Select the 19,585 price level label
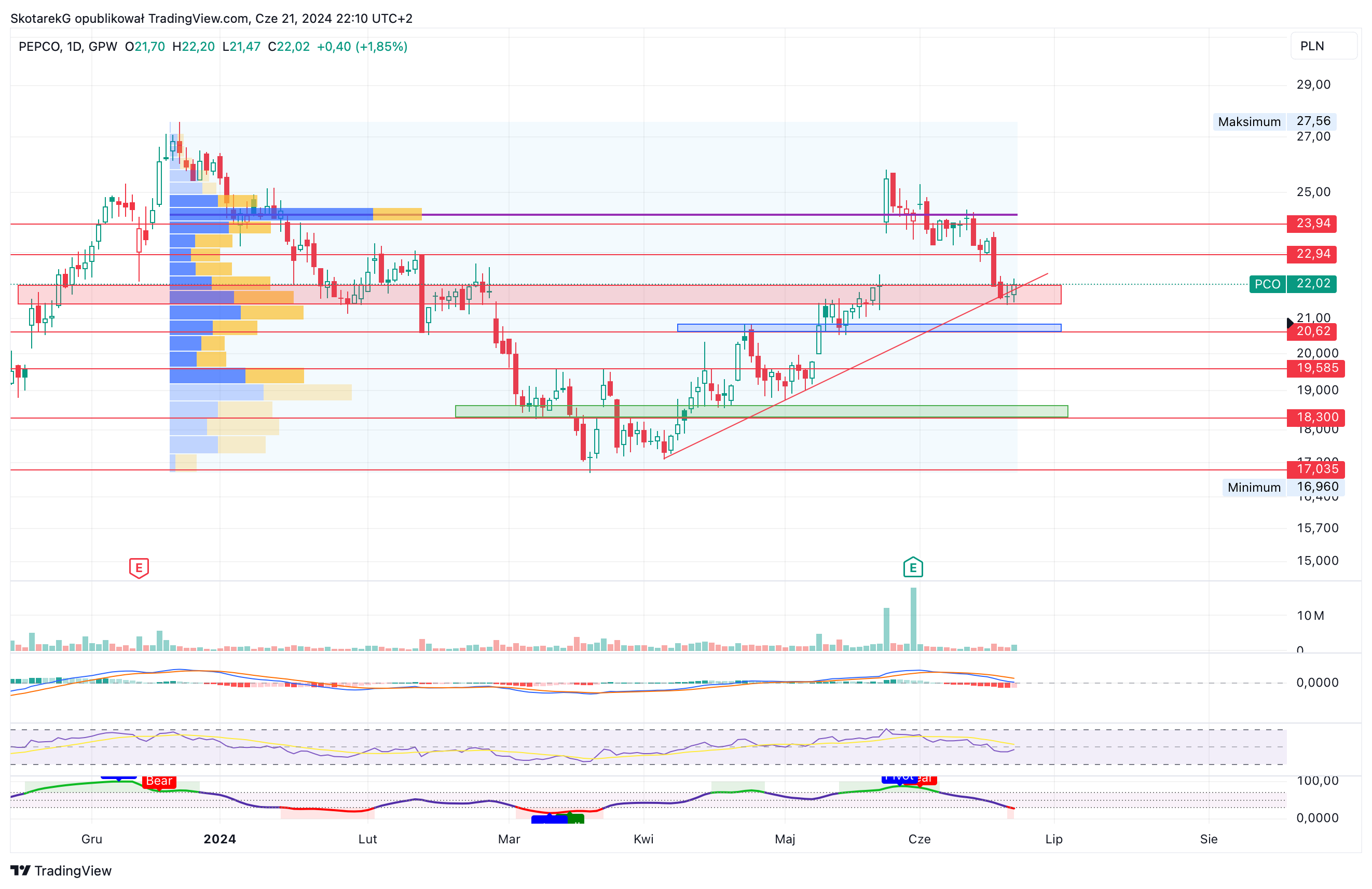1372x889 pixels. pyautogui.click(x=1315, y=368)
